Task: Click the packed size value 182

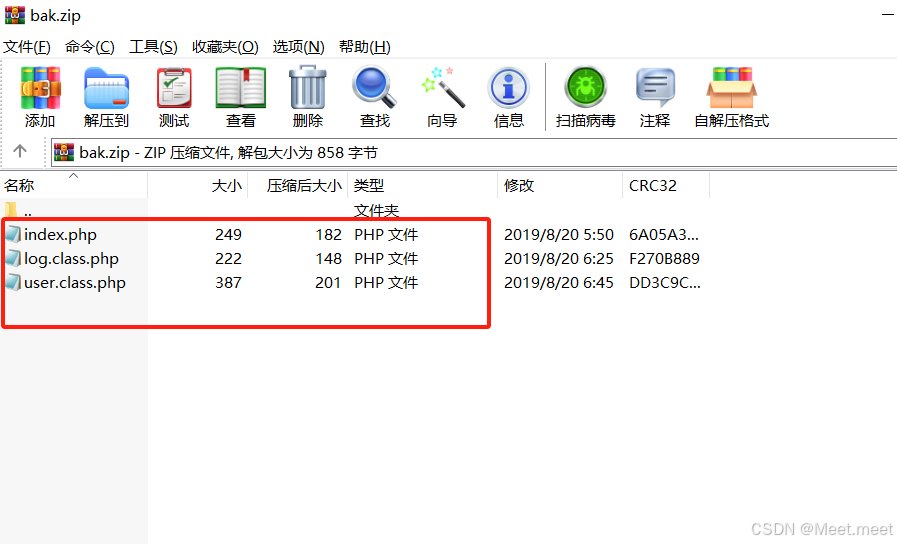Action: [x=328, y=235]
